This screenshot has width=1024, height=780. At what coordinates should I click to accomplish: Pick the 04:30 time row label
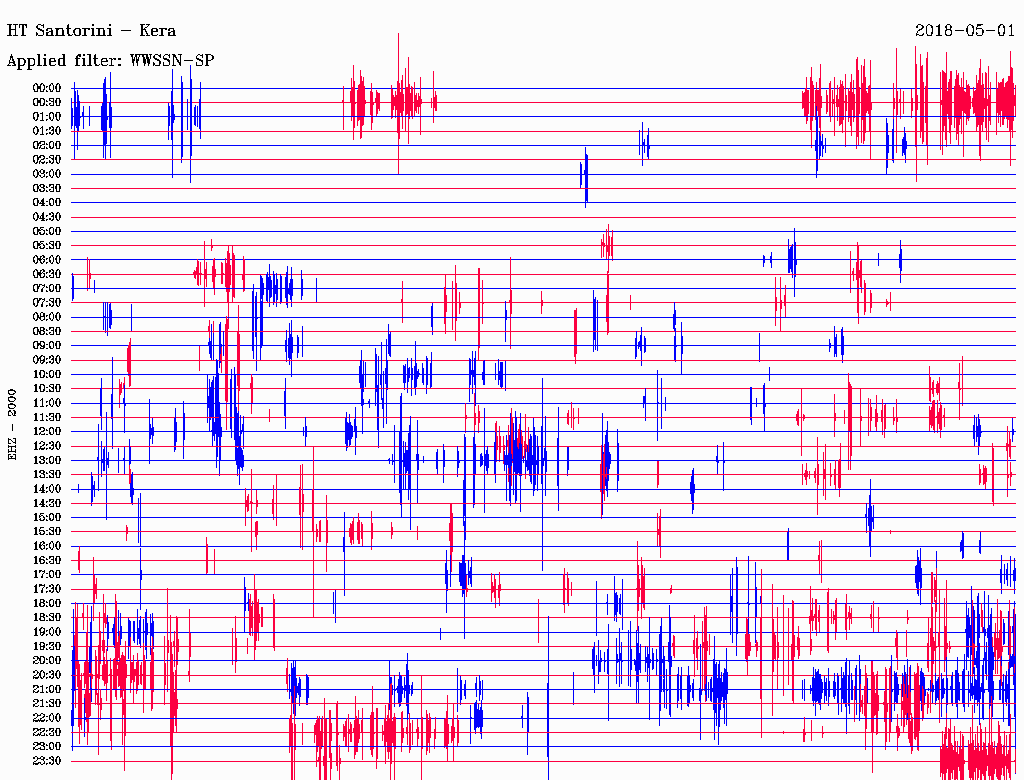click(48, 217)
